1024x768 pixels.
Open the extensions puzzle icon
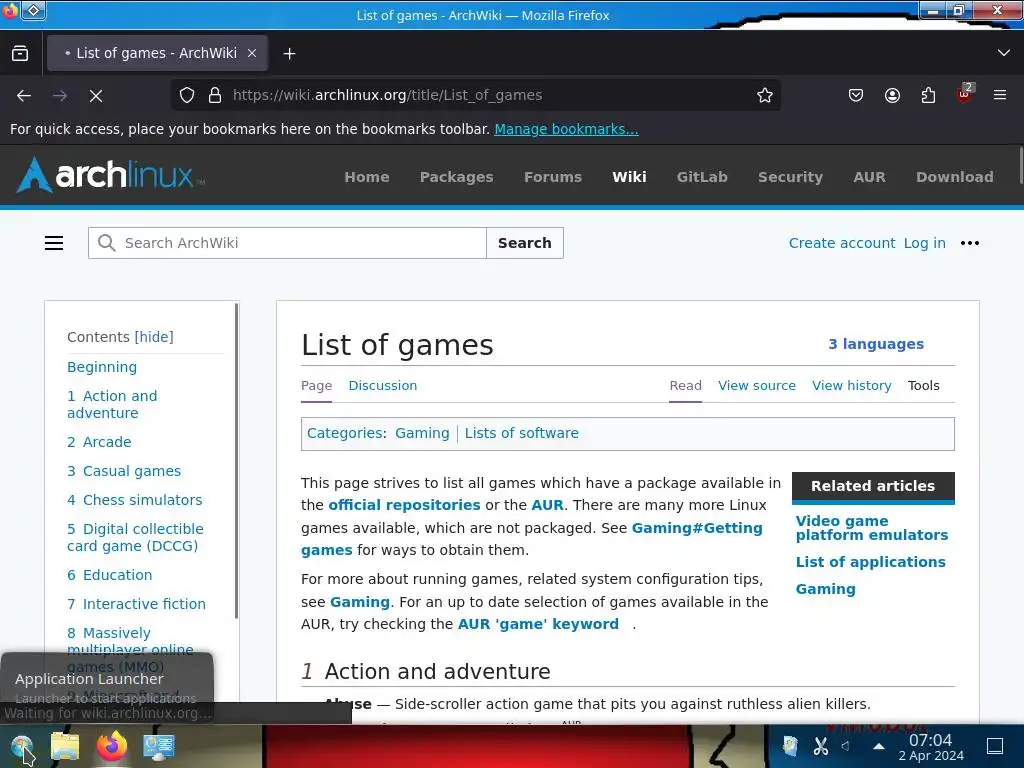(x=928, y=95)
